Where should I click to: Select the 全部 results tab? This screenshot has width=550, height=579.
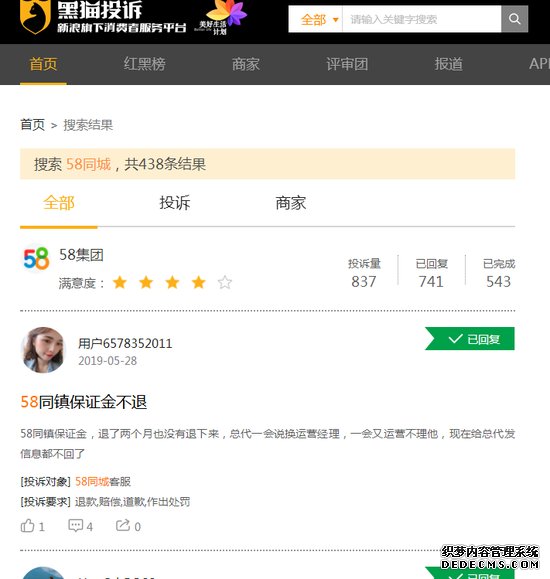(59, 203)
